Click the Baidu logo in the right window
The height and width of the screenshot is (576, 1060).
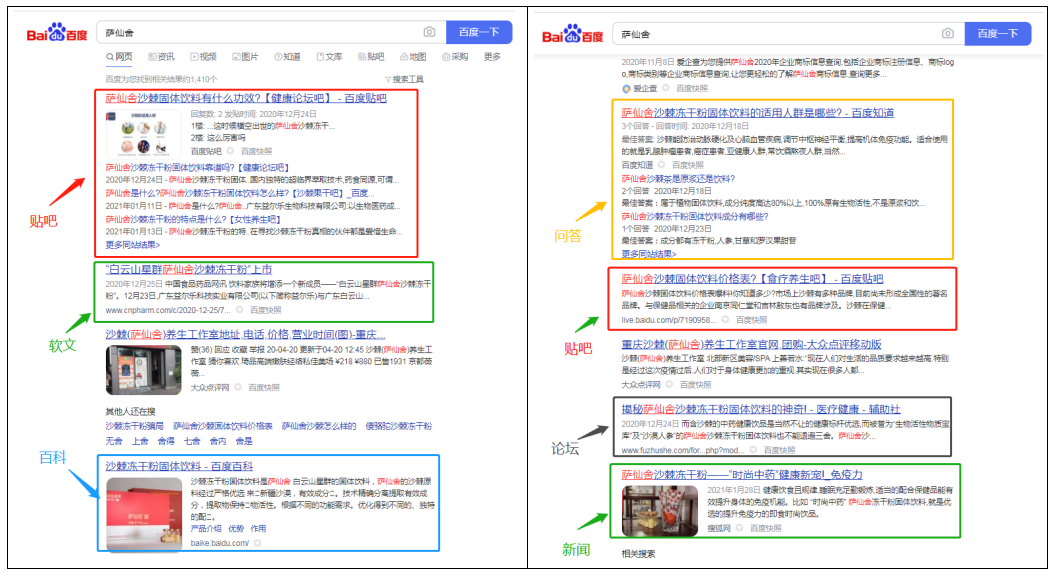pos(573,34)
